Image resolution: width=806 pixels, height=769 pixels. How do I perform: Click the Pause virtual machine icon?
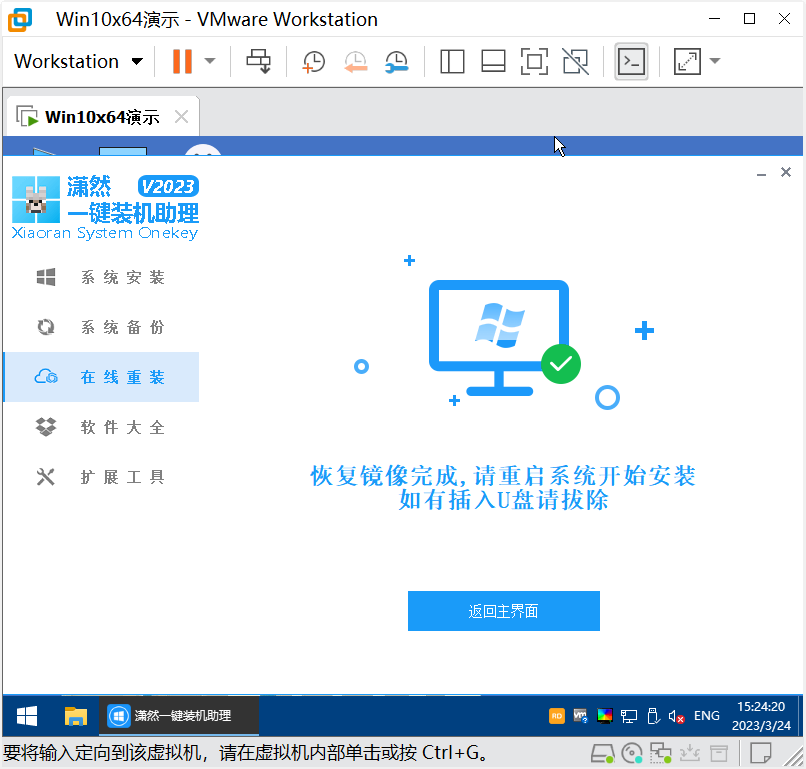click(x=182, y=61)
